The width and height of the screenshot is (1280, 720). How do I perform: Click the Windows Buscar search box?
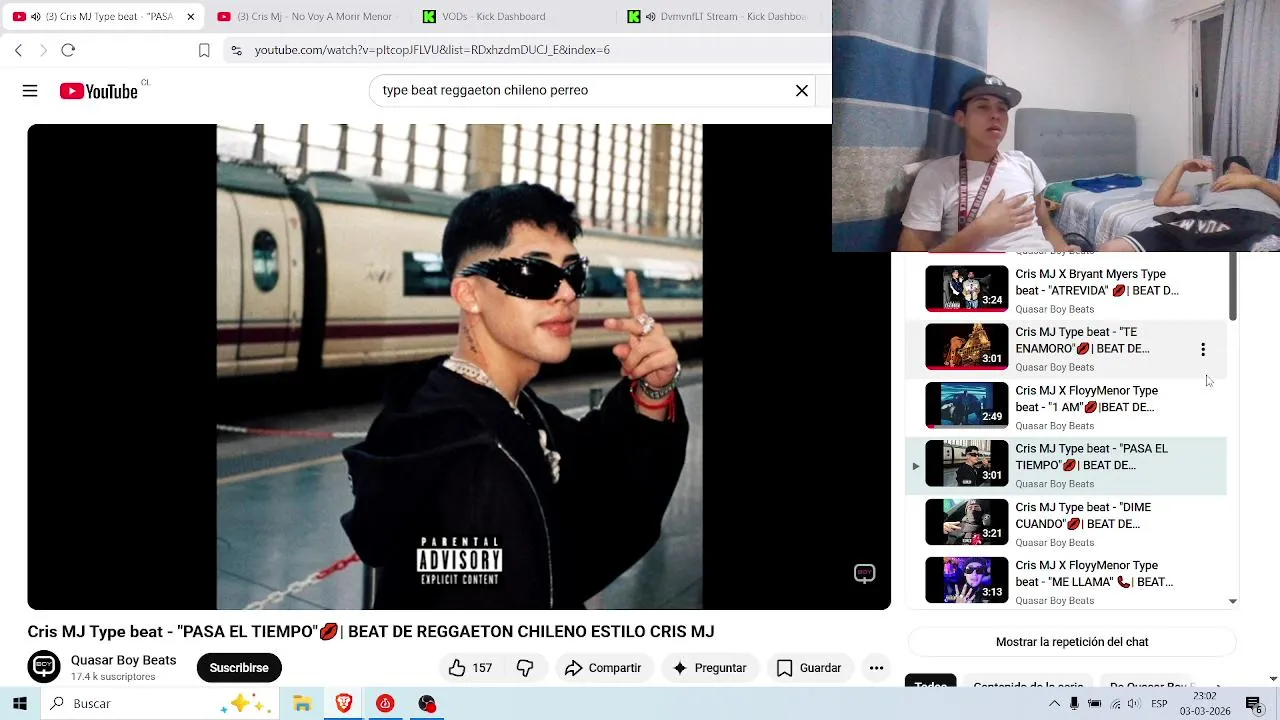[x=158, y=704]
